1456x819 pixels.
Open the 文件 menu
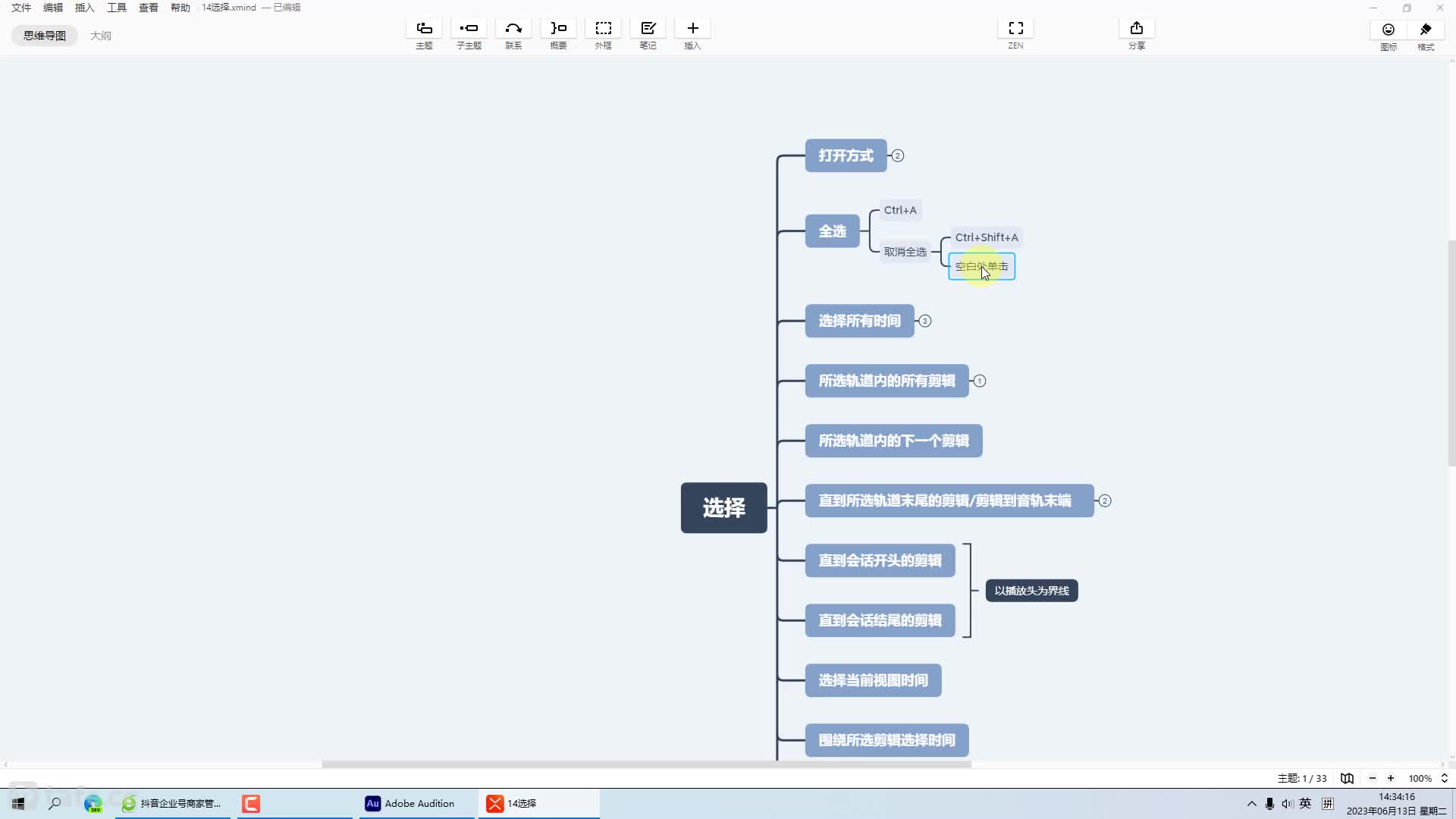pyautogui.click(x=21, y=8)
